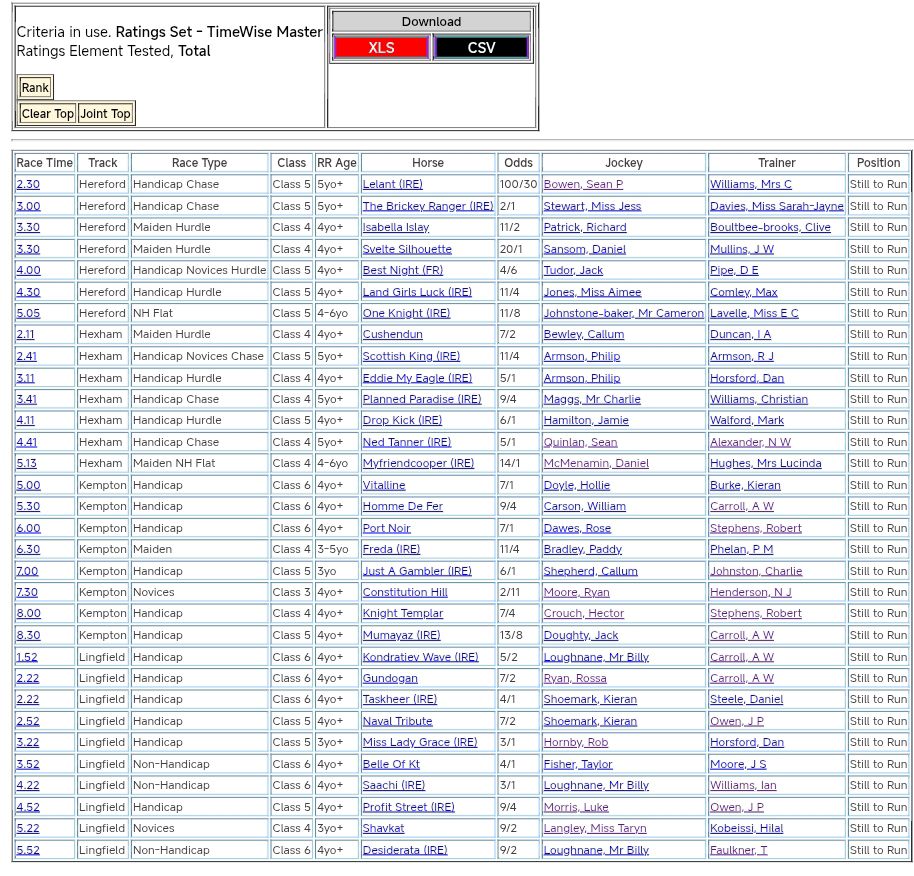Viewport: 914px width, 876px height.
Task: Click the red XLS download button
Action: 381,48
